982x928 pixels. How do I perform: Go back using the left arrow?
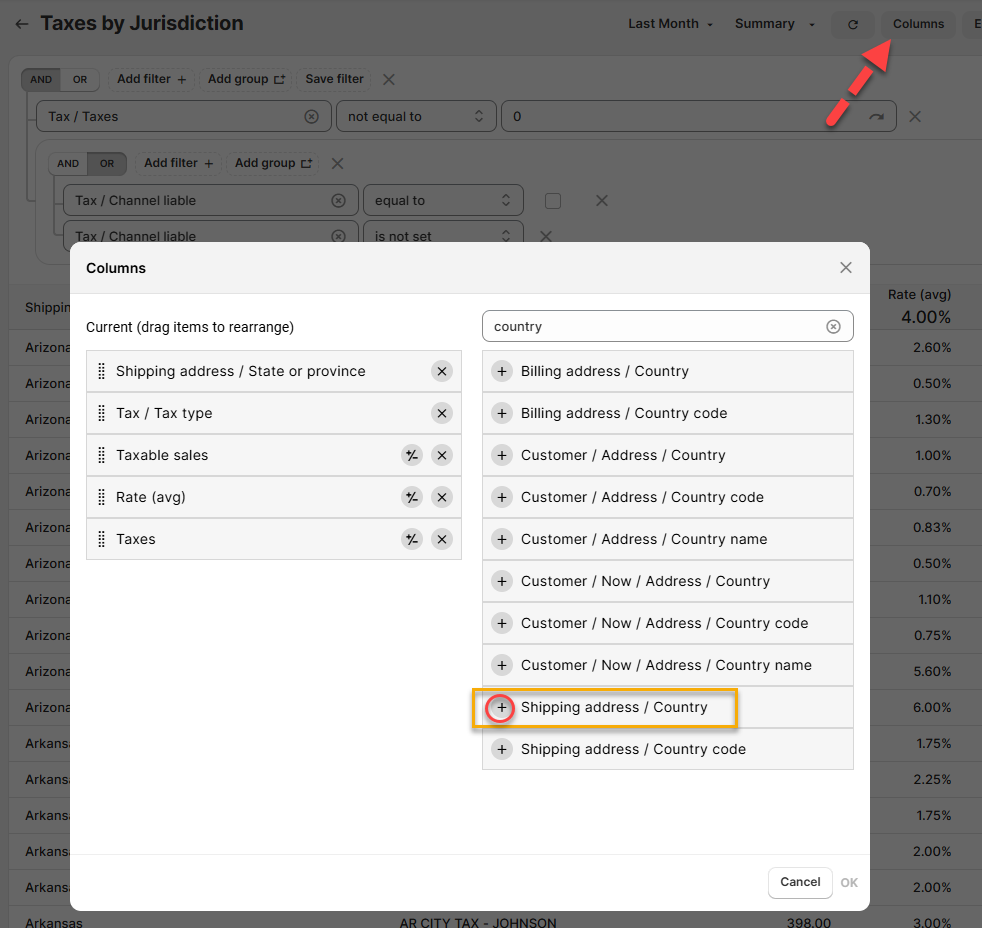pyautogui.click(x=22, y=24)
